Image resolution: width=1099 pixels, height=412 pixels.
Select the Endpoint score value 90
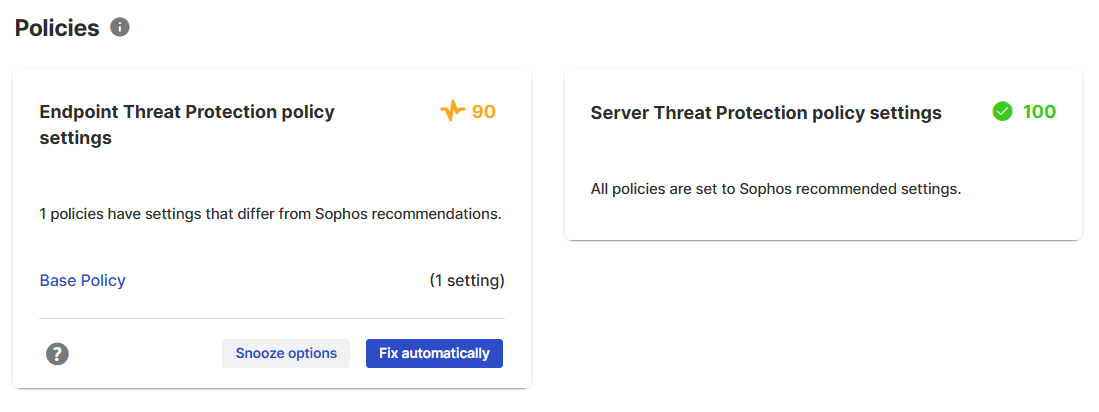click(x=484, y=111)
